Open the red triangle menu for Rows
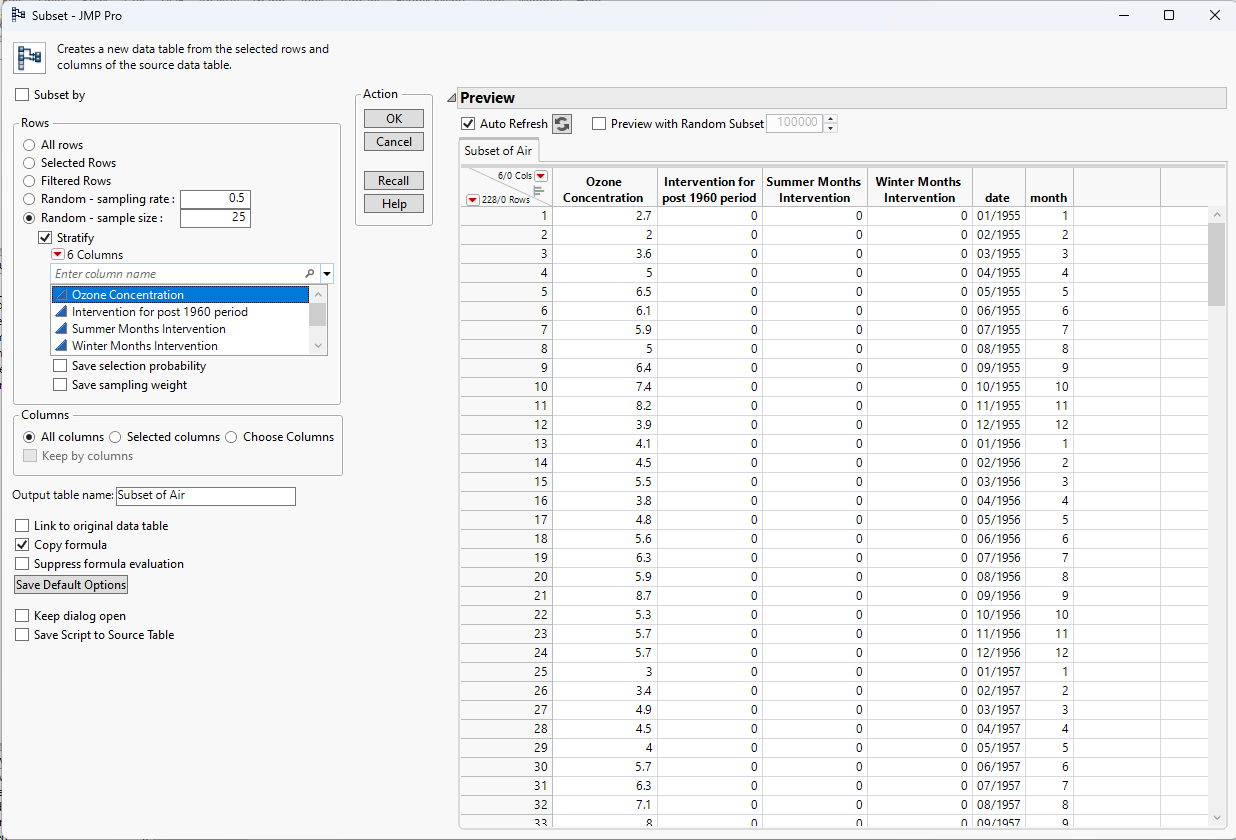The height and width of the screenshot is (840, 1236). pyautogui.click(x=473, y=200)
